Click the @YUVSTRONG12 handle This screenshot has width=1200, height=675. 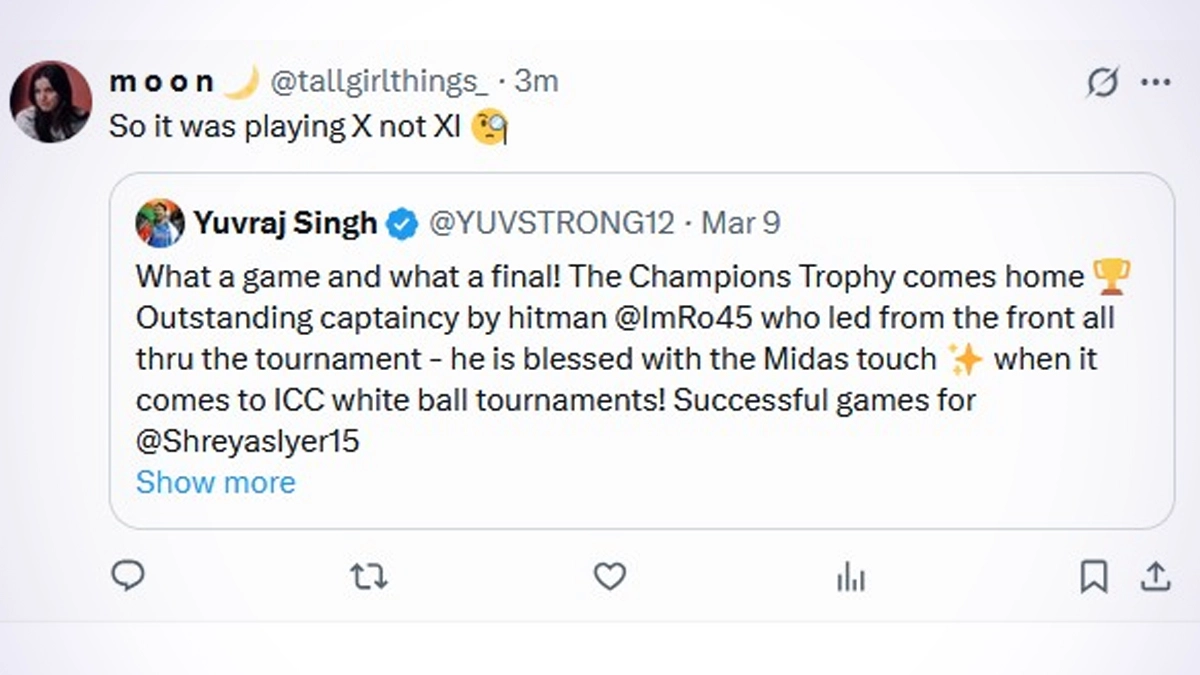[551, 223]
